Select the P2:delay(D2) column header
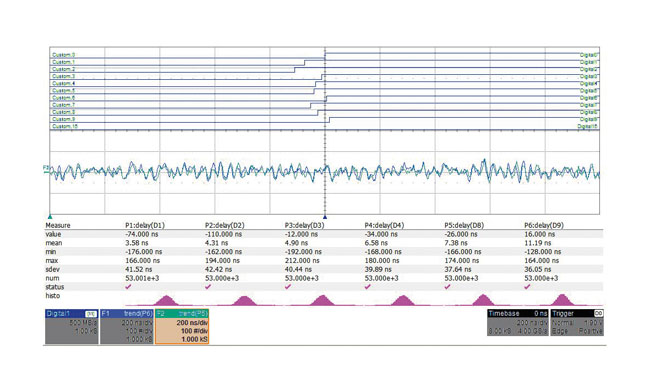The image size is (650, 390). pyautogui.click(x=225, y=225)
